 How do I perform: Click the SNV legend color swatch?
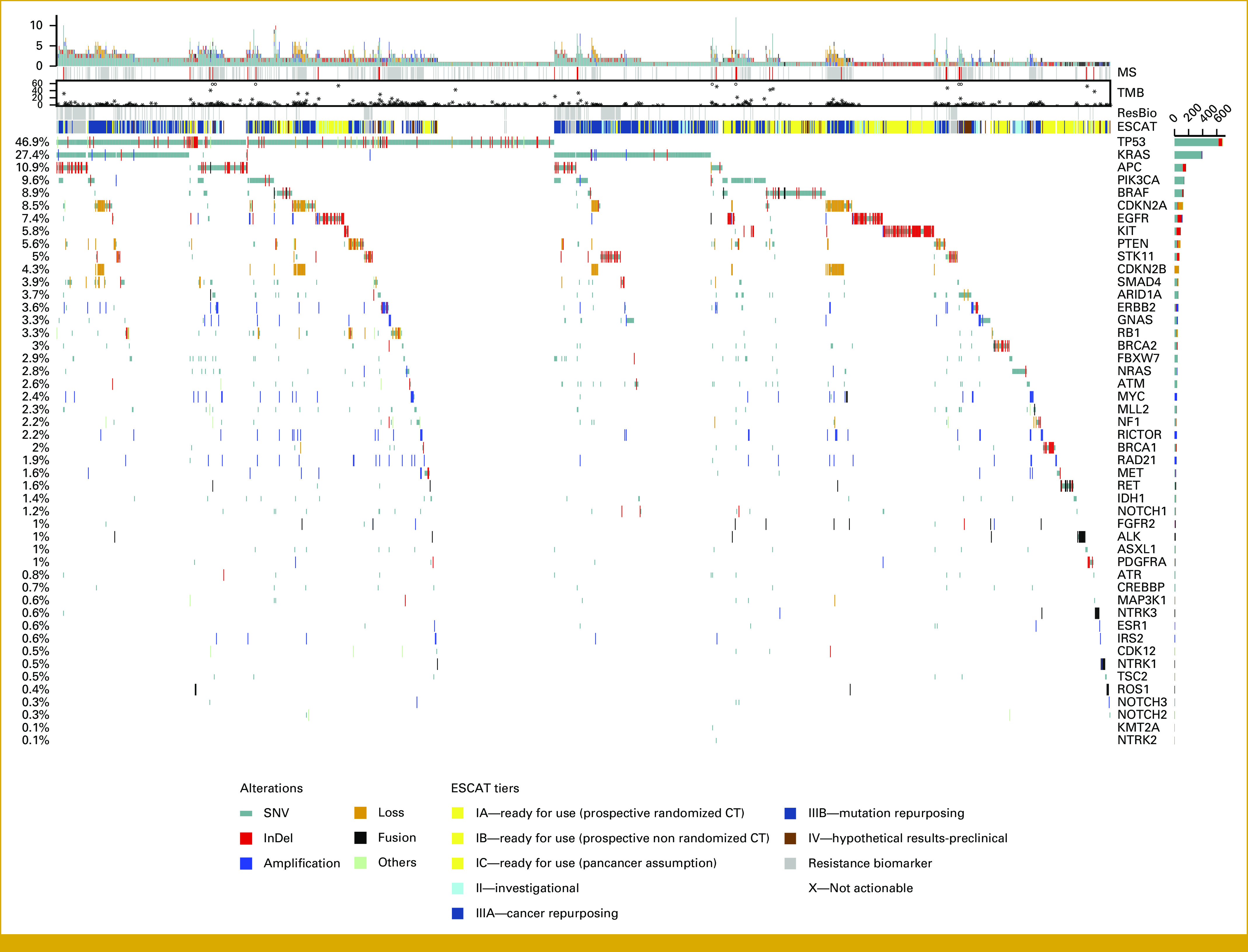click(246, 813)
